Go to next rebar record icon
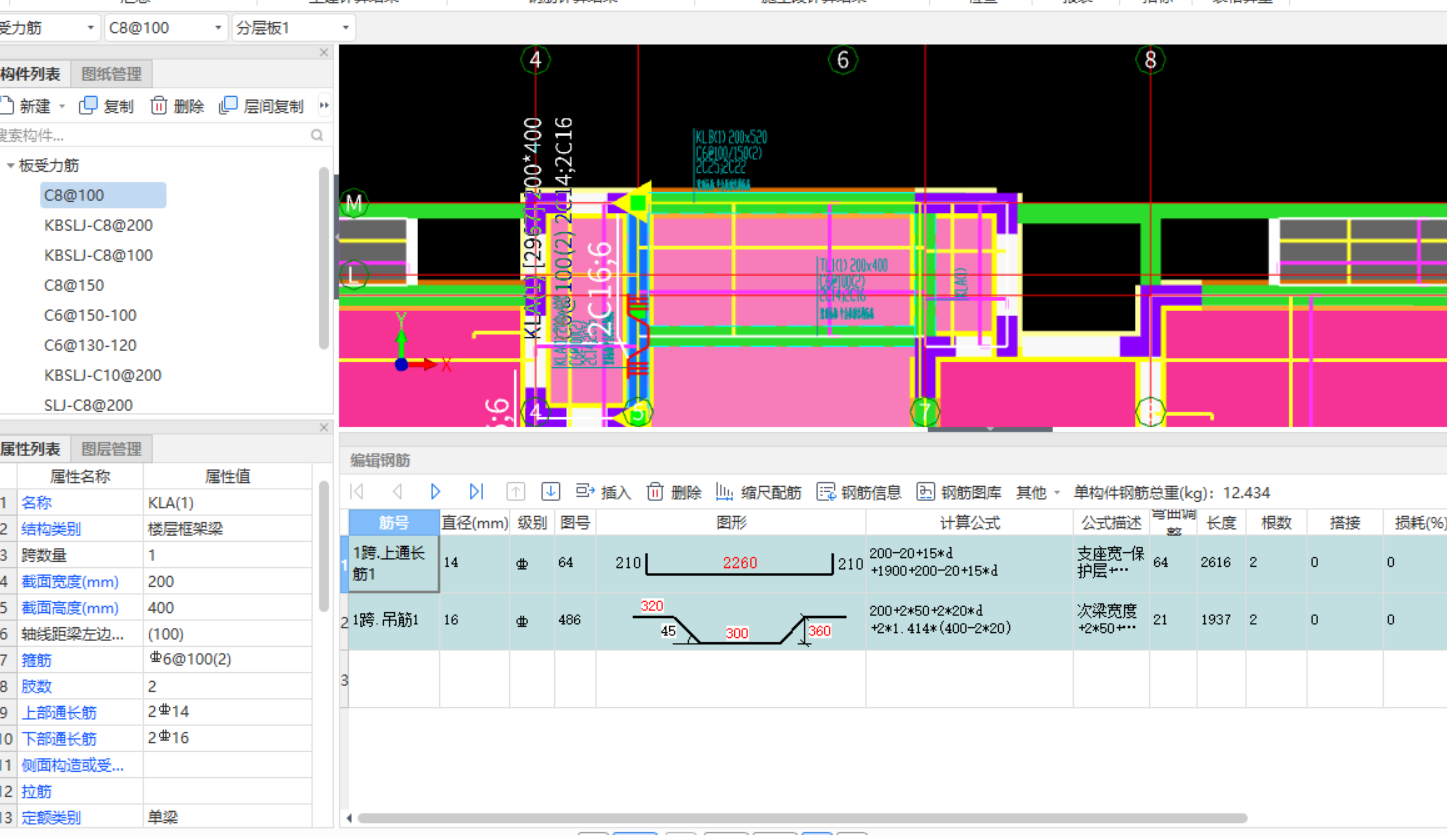The image size is (1447, 835). tap(436, 491)
